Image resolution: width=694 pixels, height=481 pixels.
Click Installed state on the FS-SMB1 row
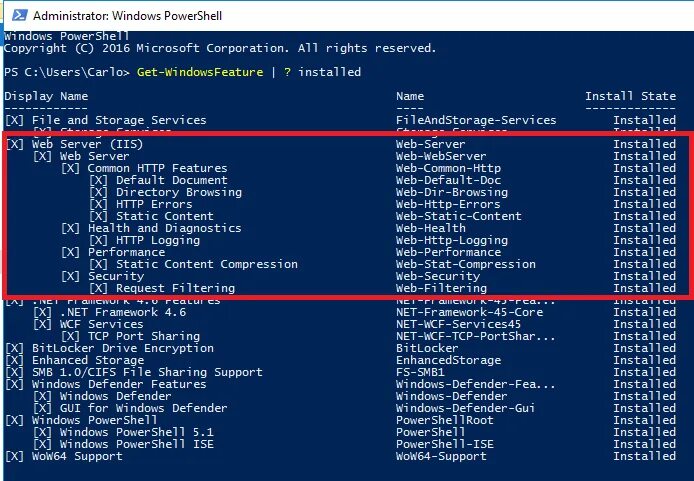644,373
